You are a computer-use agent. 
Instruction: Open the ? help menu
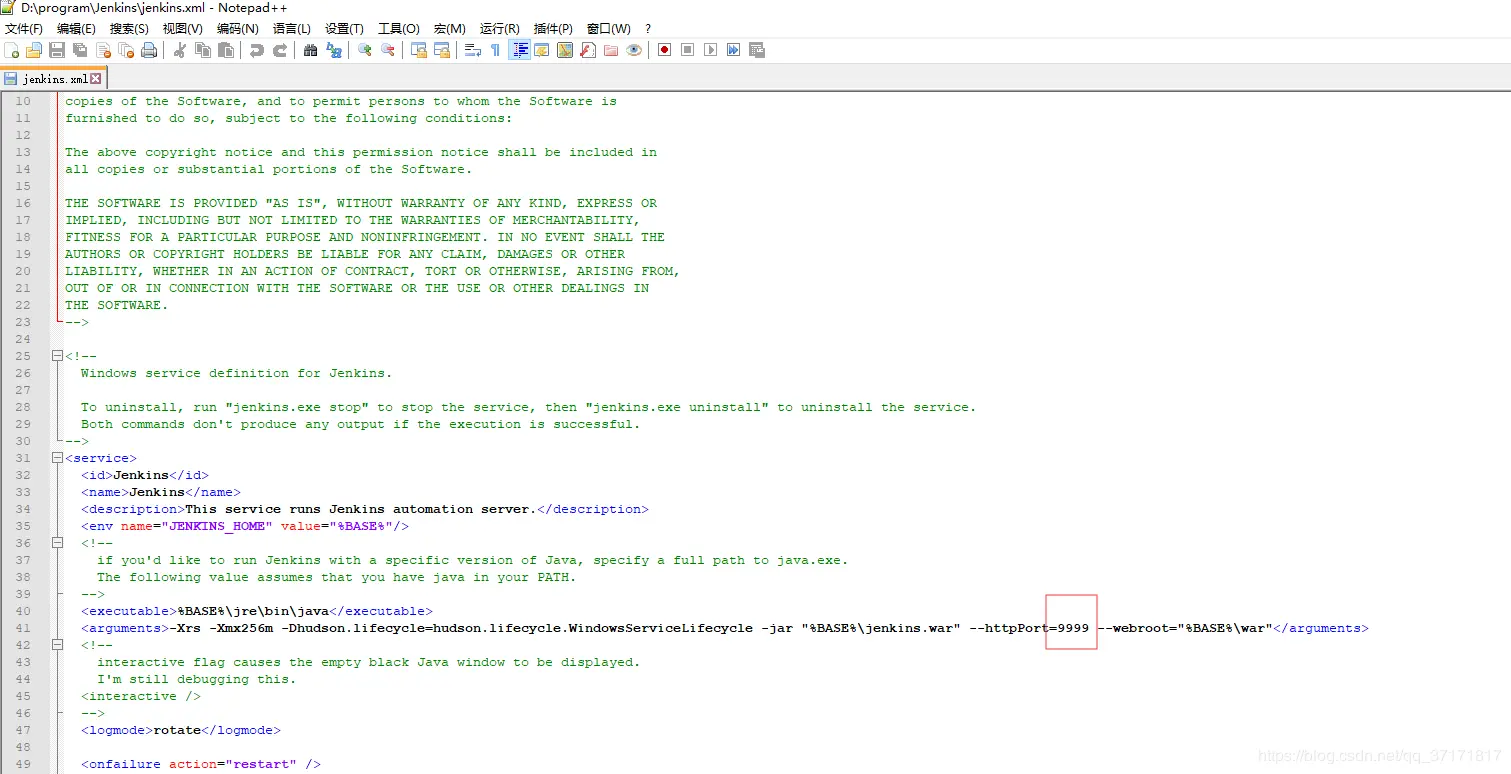(x=648, y=28)
